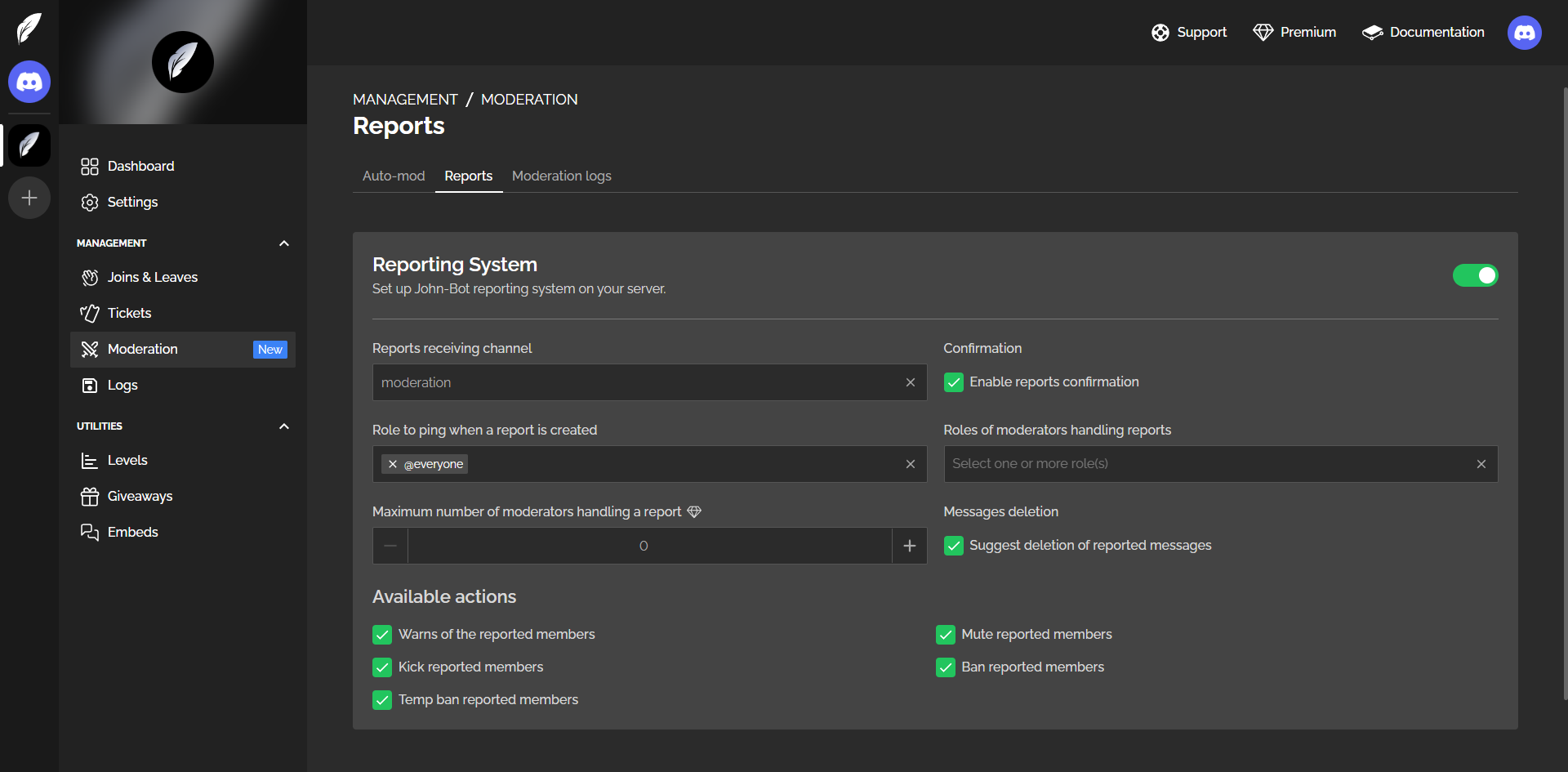Click the Embeds chat icon
Image resolution: width=1568 pixels, height=772 pixels.
click(90, 533)
